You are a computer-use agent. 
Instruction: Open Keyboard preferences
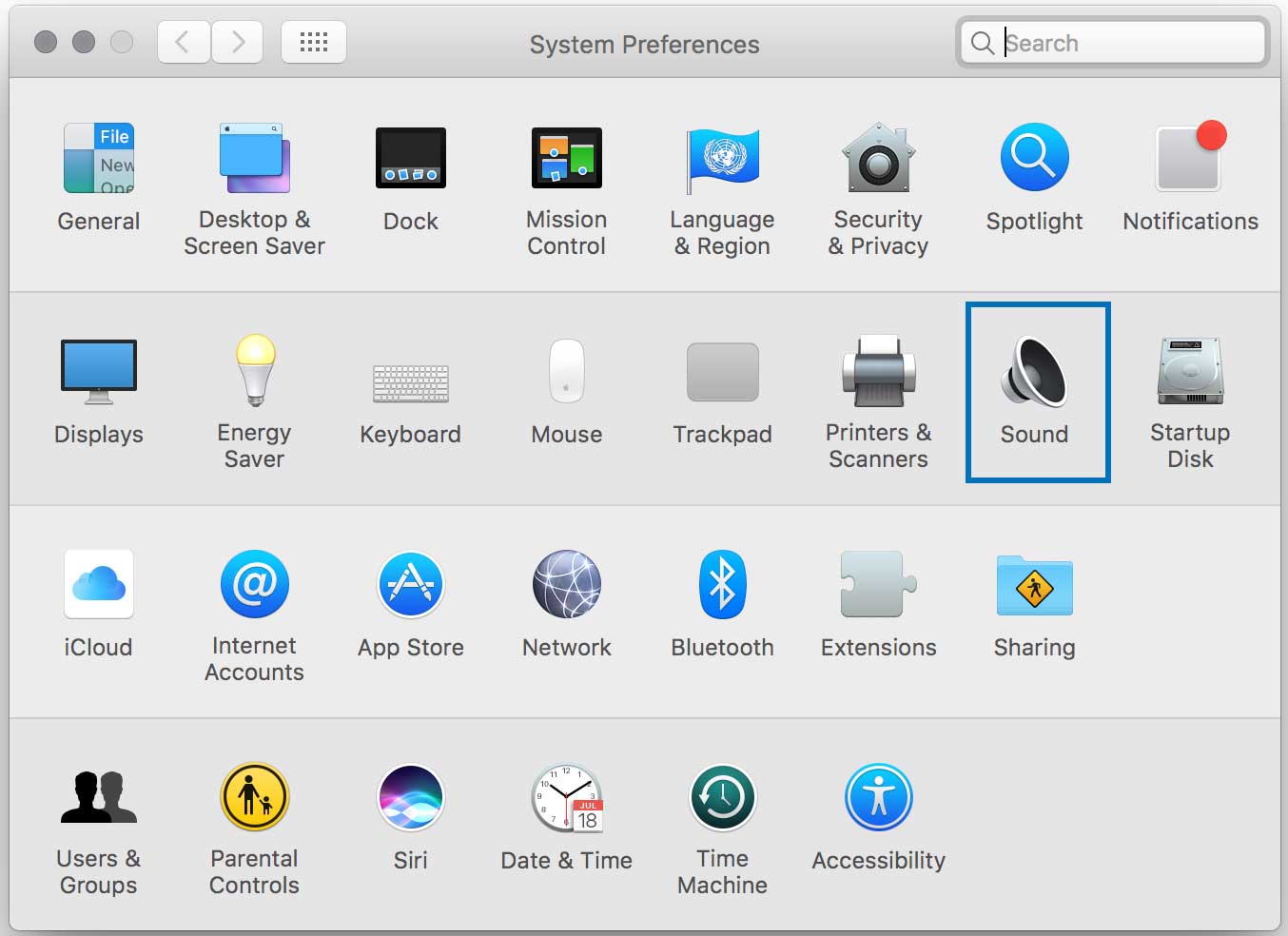pyautogui.click(x=410, y=404)
